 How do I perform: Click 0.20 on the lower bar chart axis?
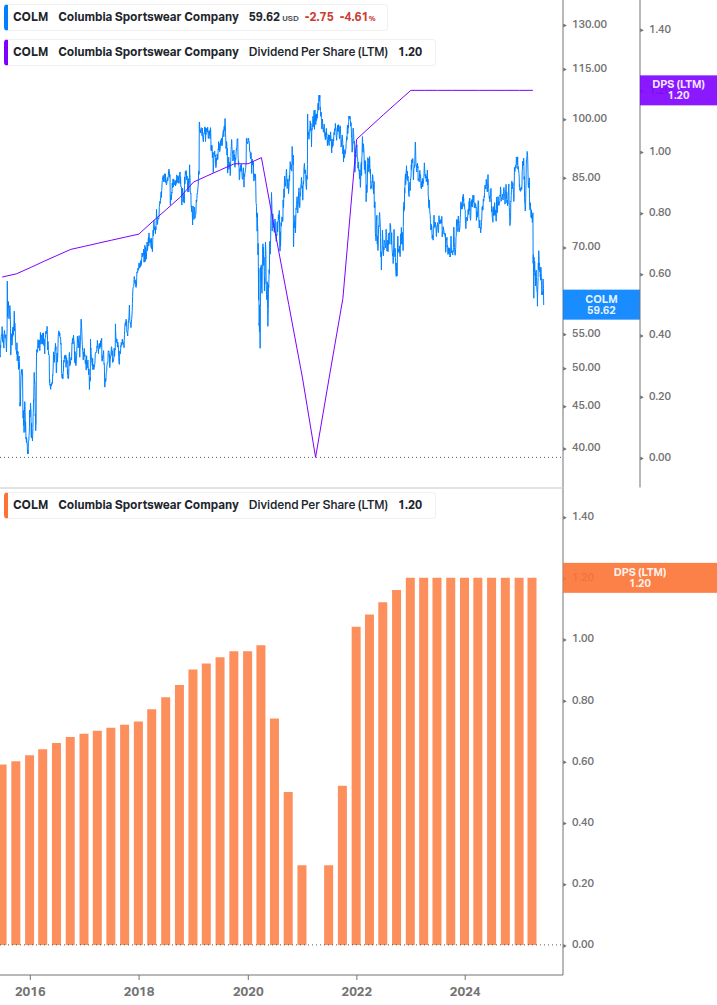[x=583, y=884]
